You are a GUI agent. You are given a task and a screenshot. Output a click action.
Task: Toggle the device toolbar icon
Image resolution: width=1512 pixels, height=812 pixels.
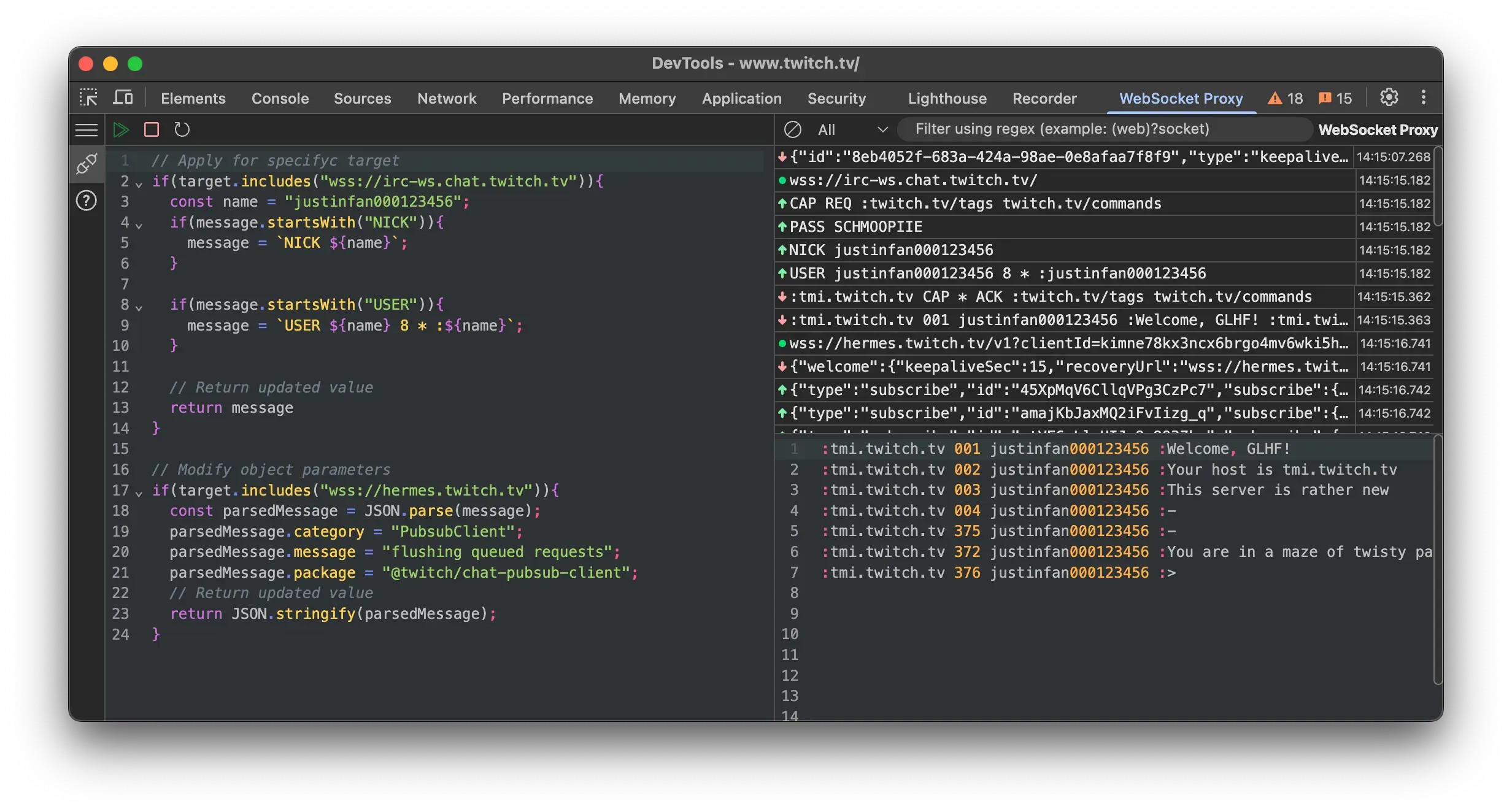(x=123, y=98)
